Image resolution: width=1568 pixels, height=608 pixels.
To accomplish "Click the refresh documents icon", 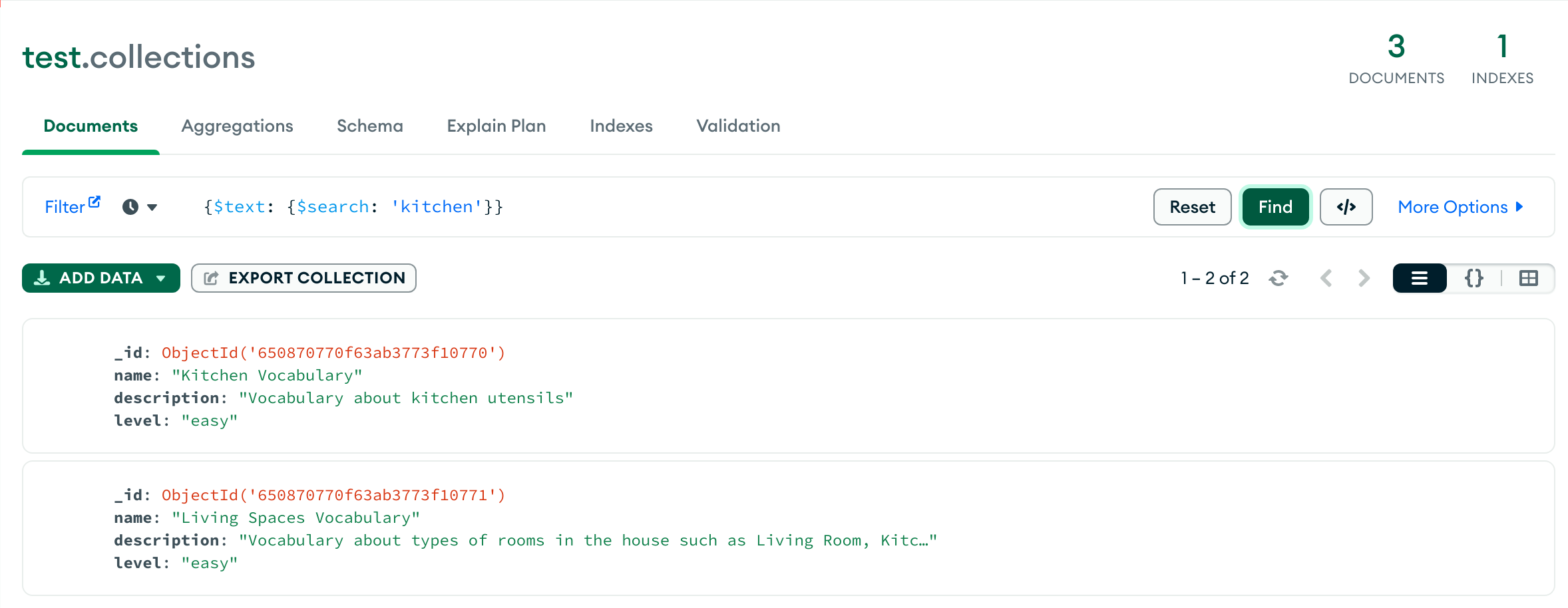I will [x=1278, y=278].
